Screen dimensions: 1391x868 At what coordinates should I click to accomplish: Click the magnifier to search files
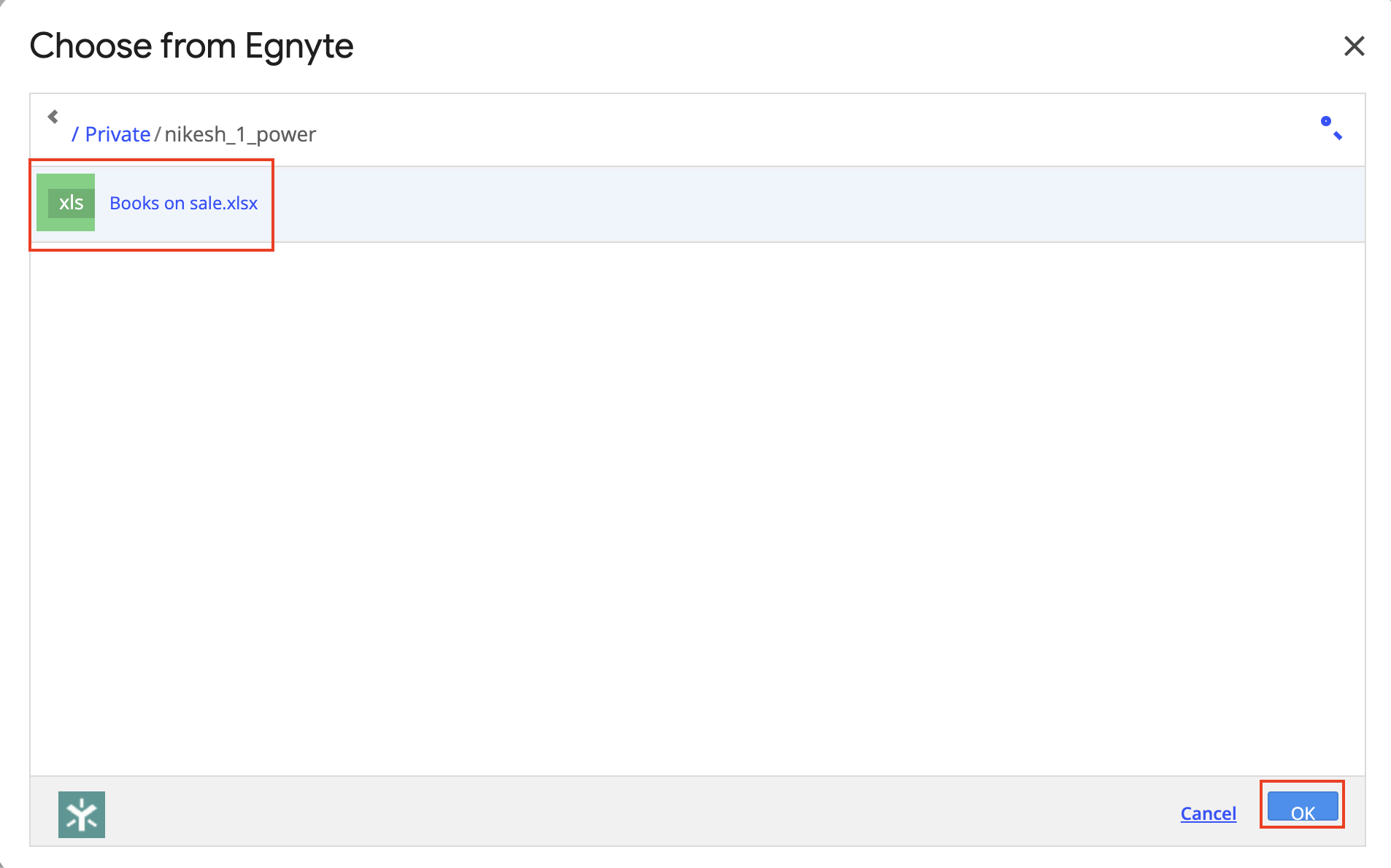(x=1333, y=130)
